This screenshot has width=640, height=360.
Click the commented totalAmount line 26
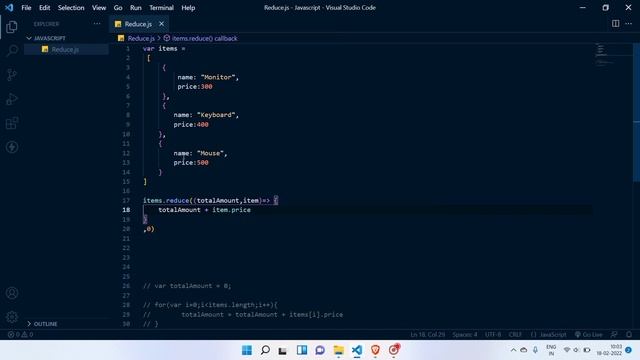coord(187,286)
